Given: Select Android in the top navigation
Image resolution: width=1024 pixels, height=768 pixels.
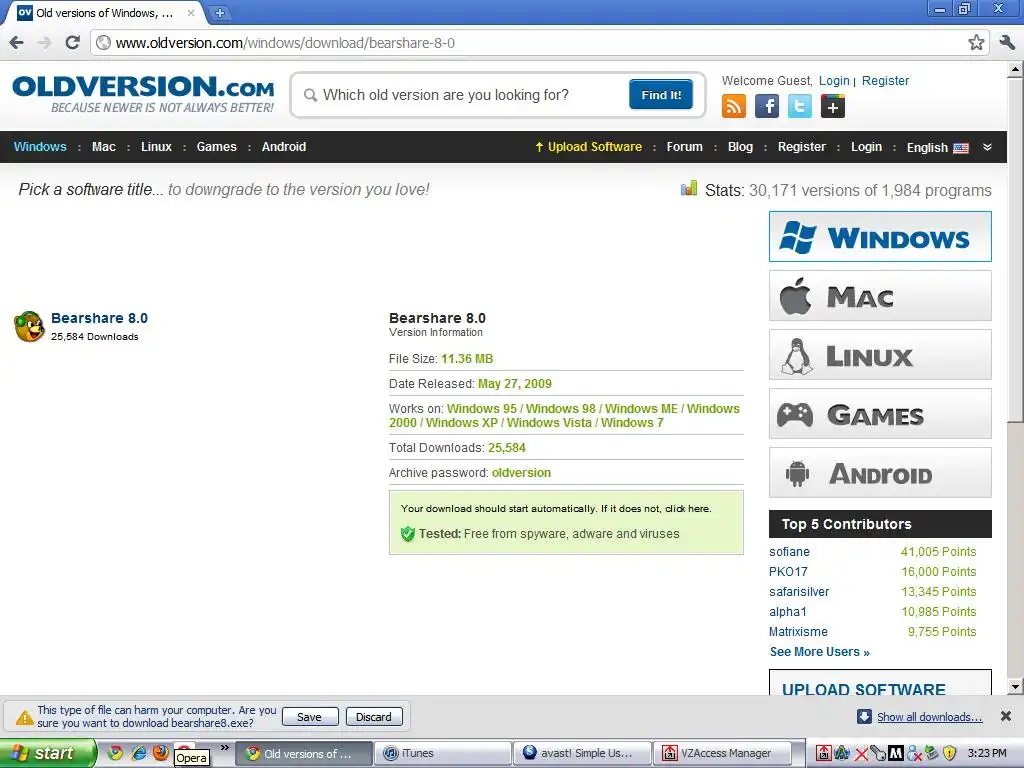Looking at the screenshot, I should pos(283,147).
